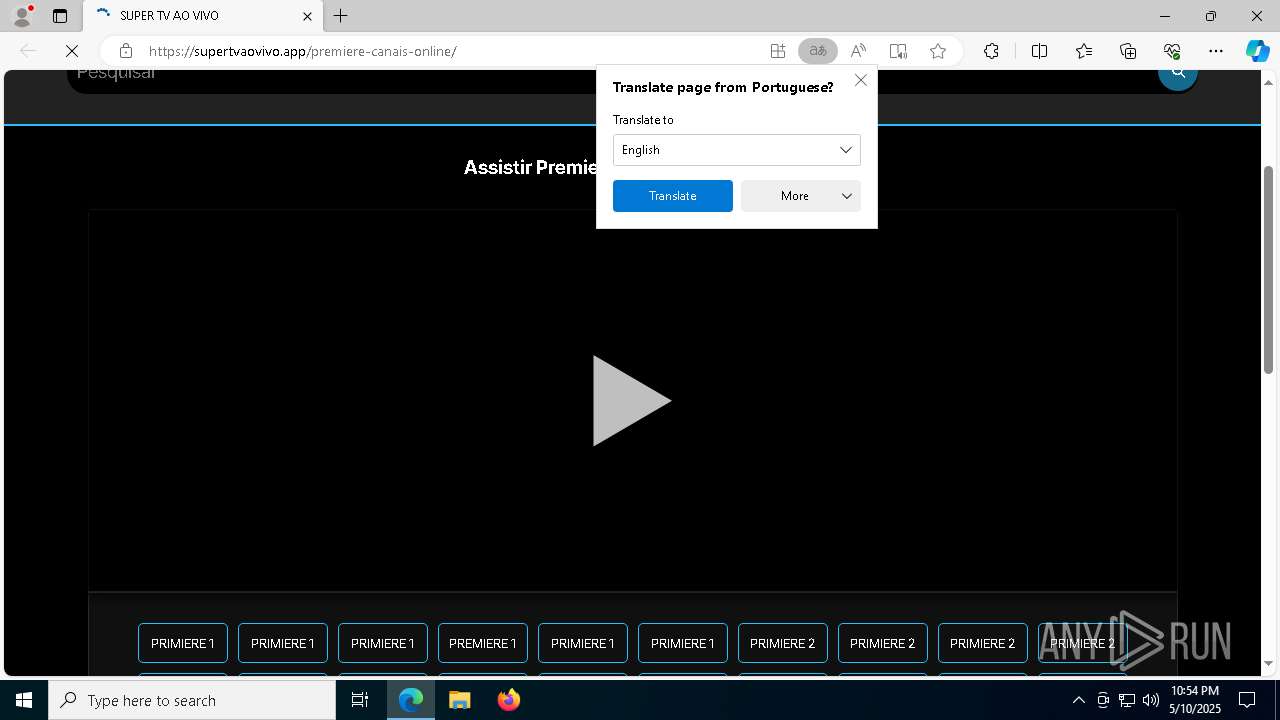Open the Edge profile icon
This screenshot has width=1280, height=720.
[21, 15]
